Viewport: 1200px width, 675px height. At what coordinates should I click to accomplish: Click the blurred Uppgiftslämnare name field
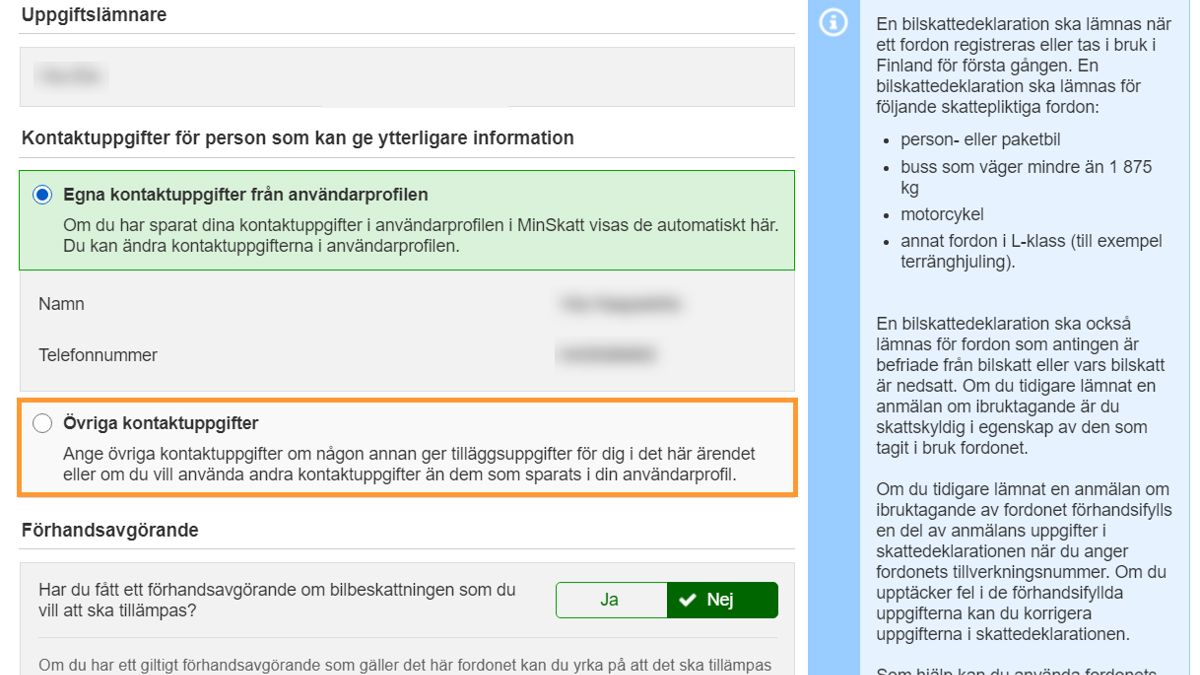tap(70, 76)
